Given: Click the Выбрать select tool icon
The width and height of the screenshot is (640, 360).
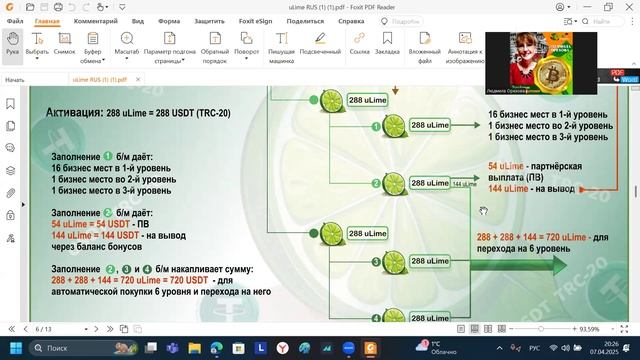Looking at the screenshot, I should tap(37, 39).
